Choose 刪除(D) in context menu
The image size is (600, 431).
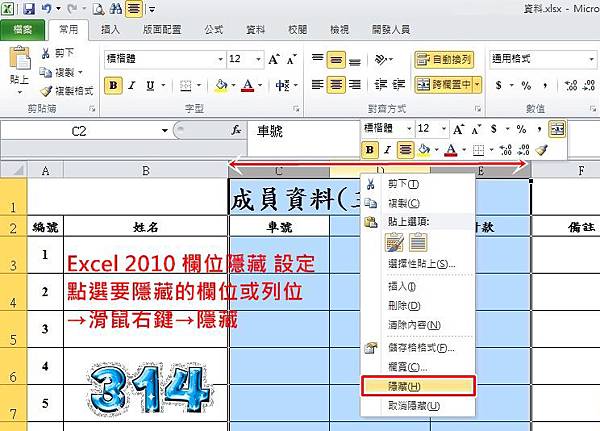tap(418, 306)
